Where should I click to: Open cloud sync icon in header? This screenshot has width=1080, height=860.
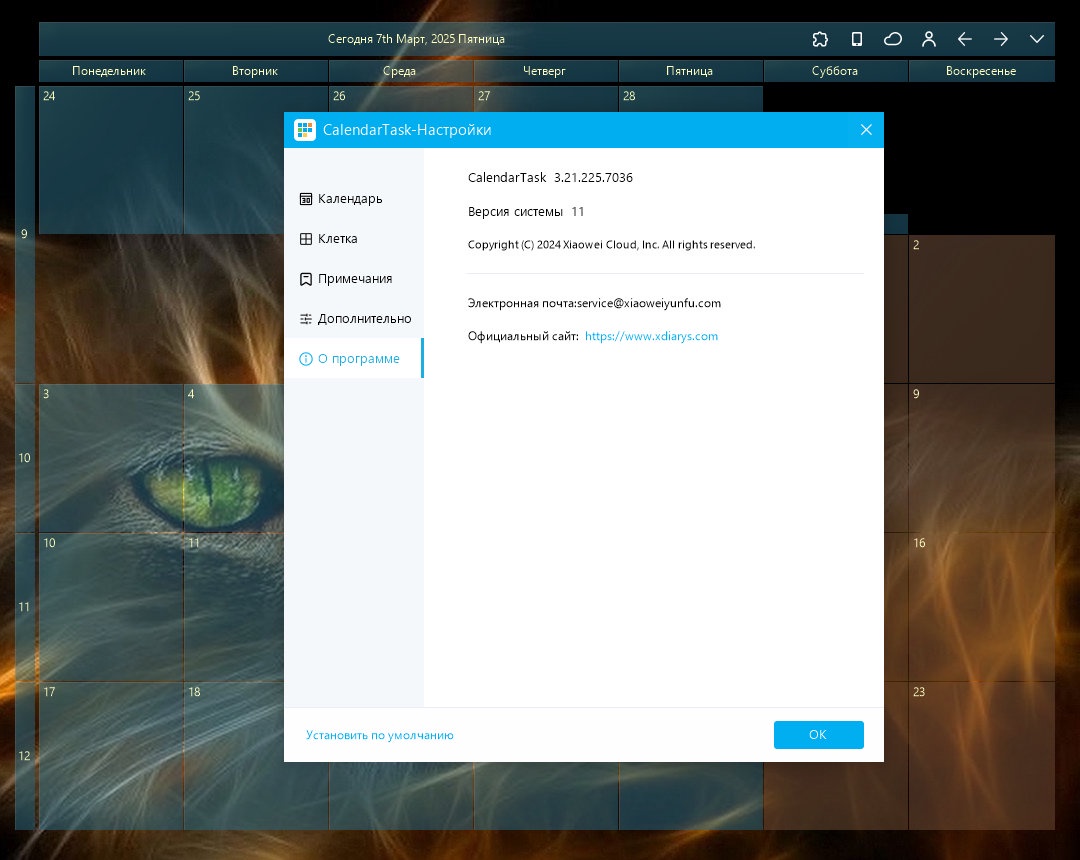point(893,39)
